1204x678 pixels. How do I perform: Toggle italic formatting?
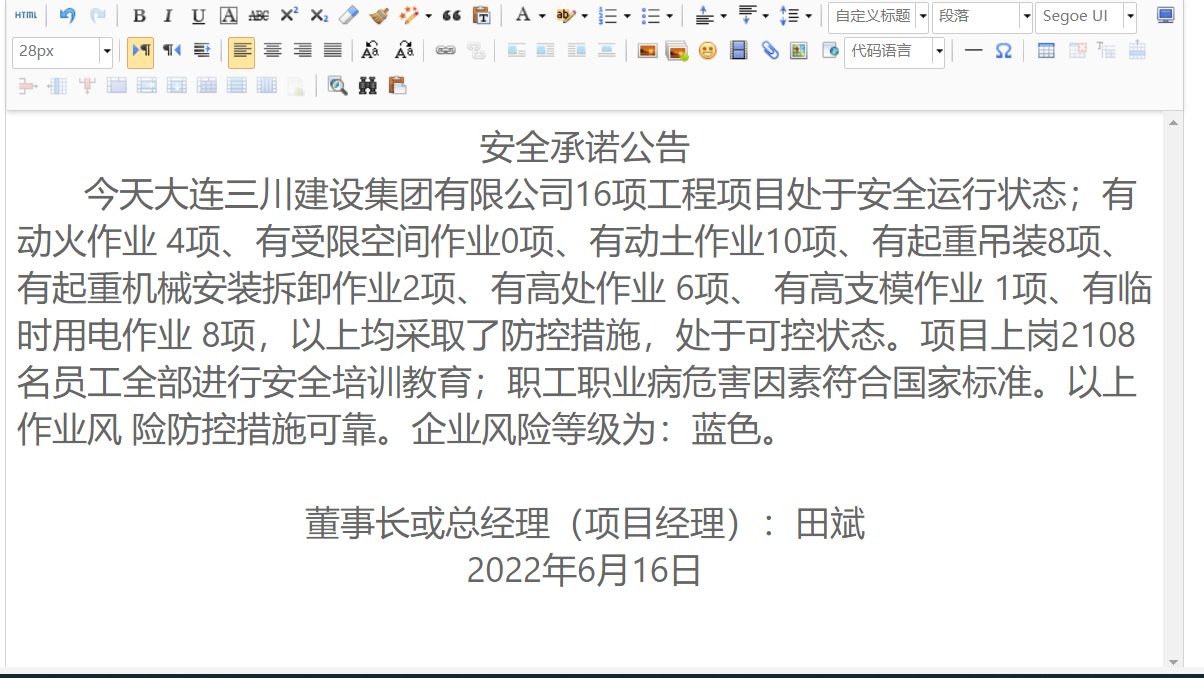point(168,16)
